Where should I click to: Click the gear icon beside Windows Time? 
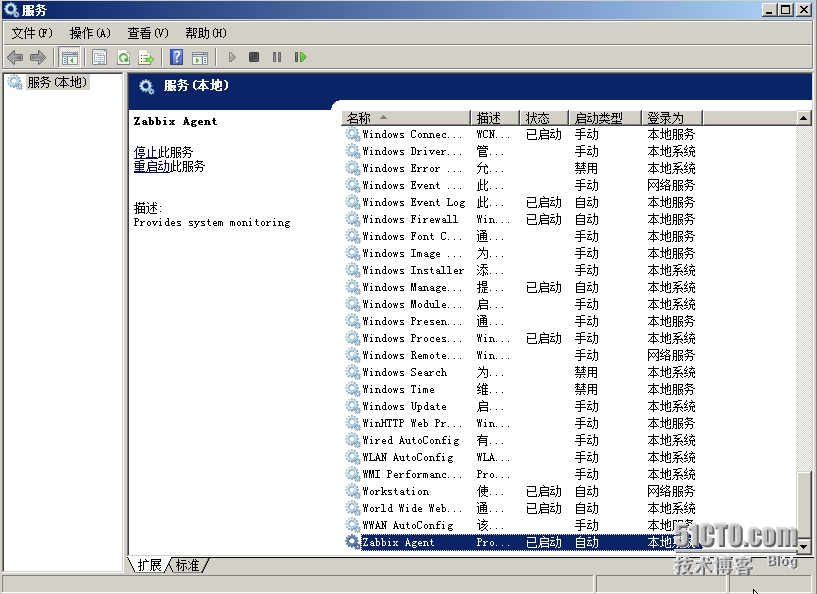tap(353, 389)
